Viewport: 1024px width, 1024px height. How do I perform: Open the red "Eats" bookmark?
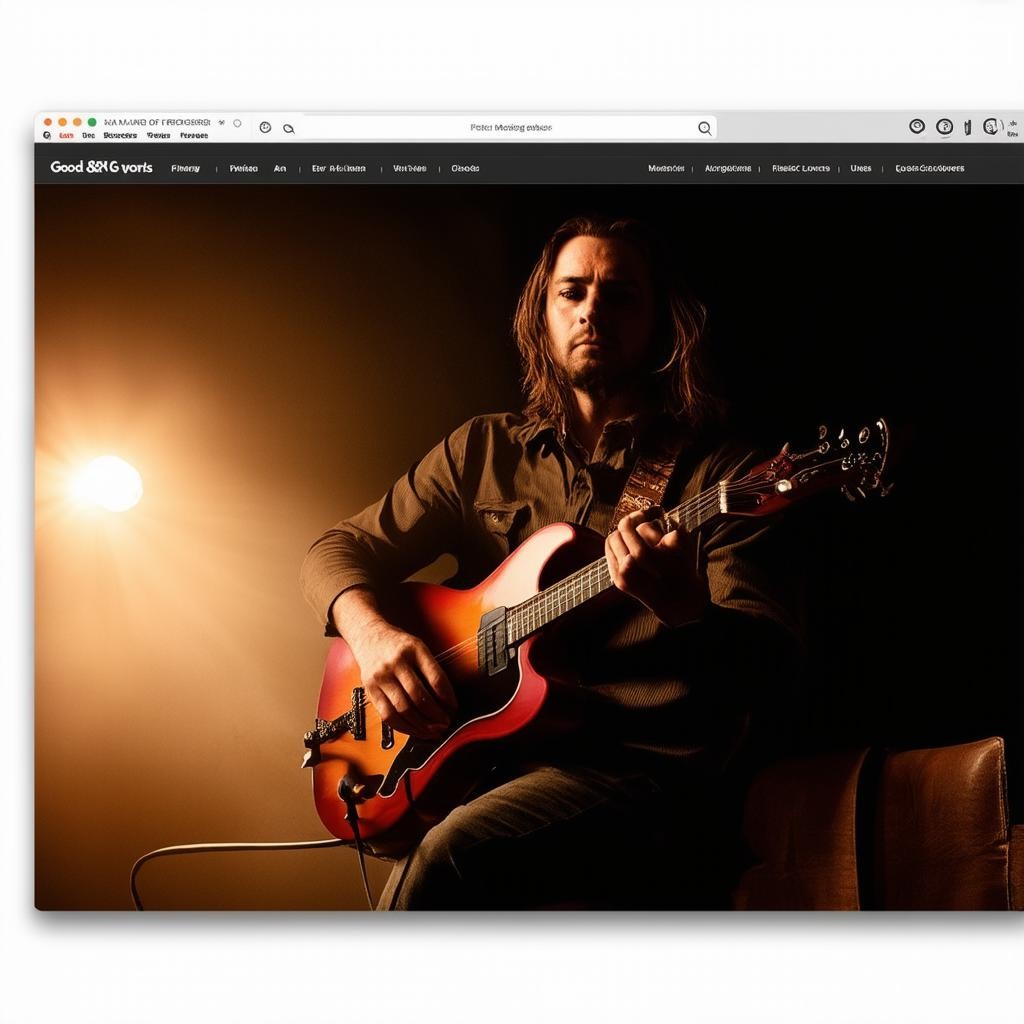click(x=66, y=135)
